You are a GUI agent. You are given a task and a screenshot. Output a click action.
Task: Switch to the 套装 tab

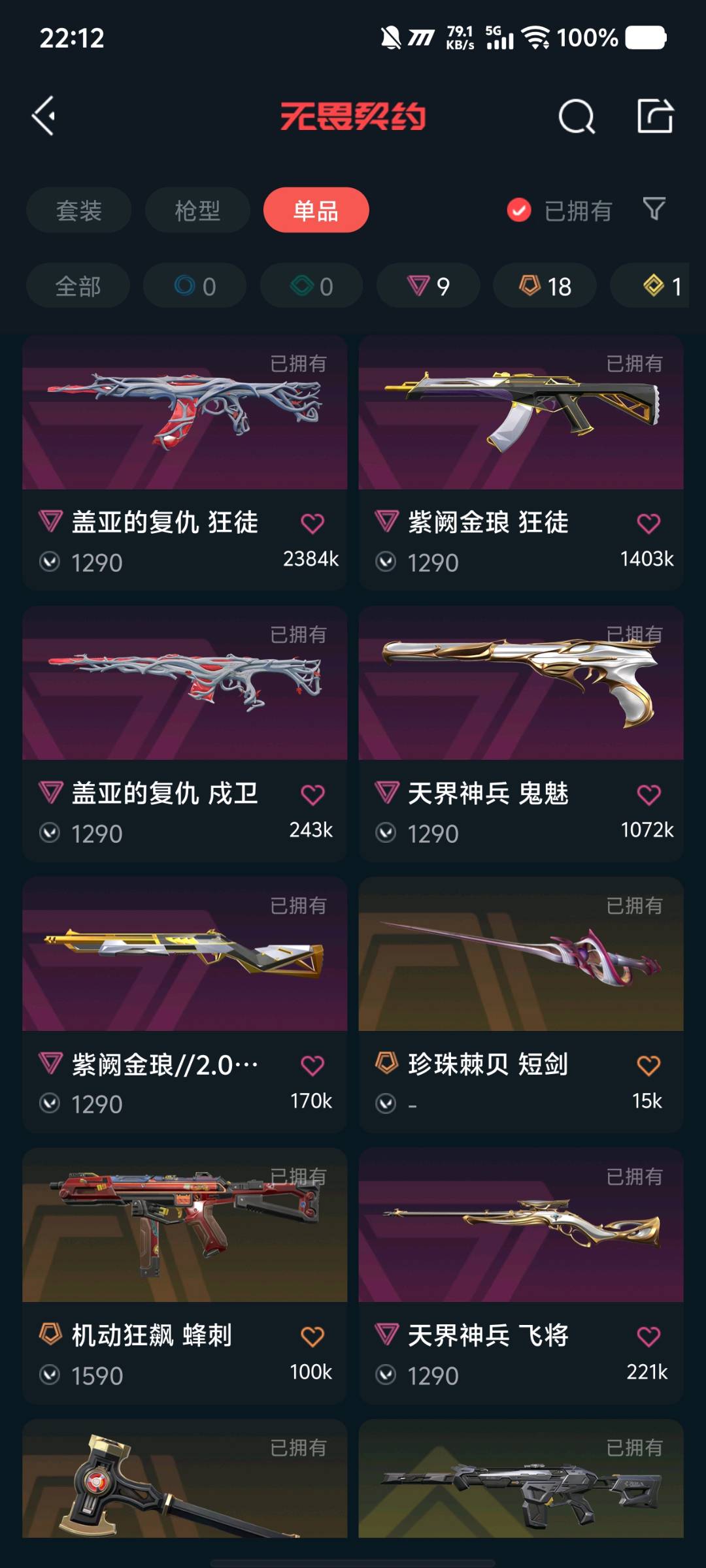(x=79, y=210)
